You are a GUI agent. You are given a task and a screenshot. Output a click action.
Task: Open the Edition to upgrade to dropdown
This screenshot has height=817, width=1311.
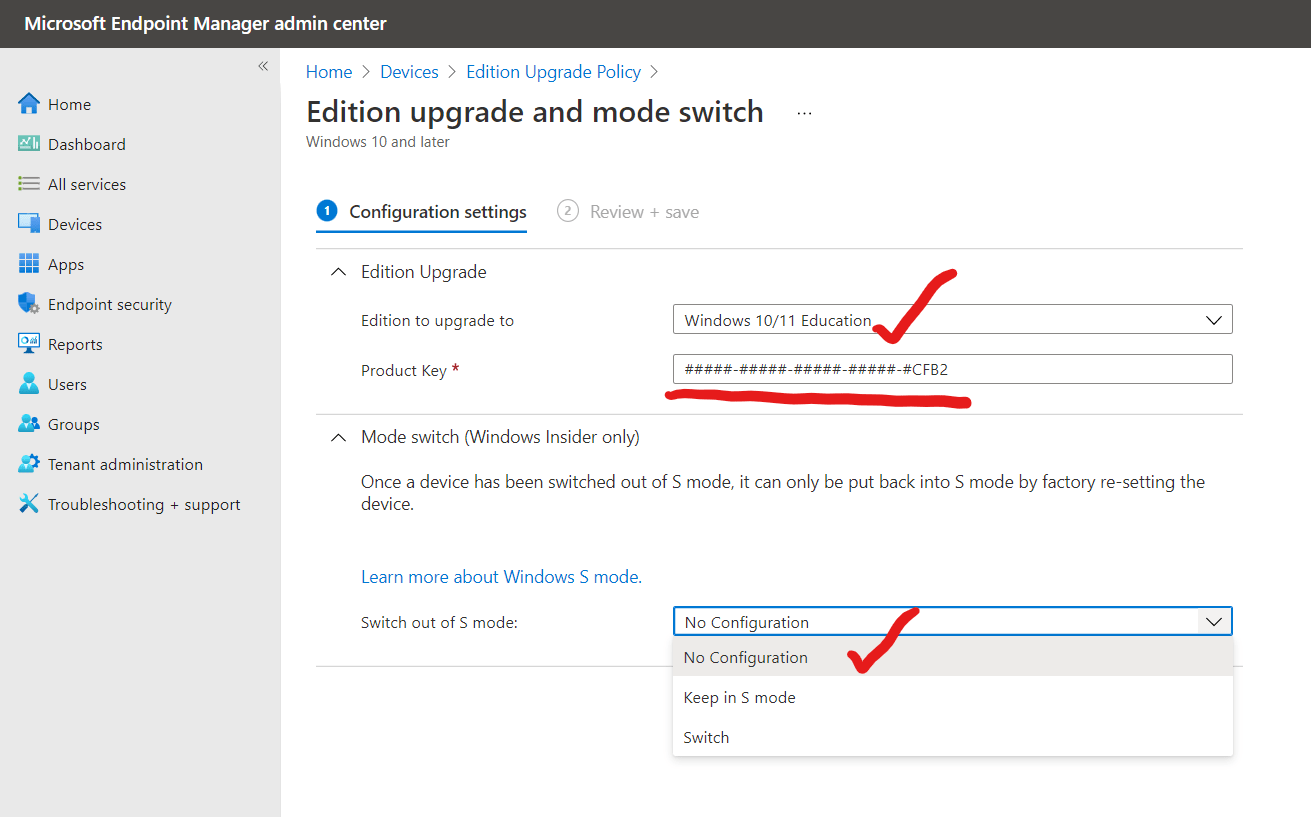[952, 320]
